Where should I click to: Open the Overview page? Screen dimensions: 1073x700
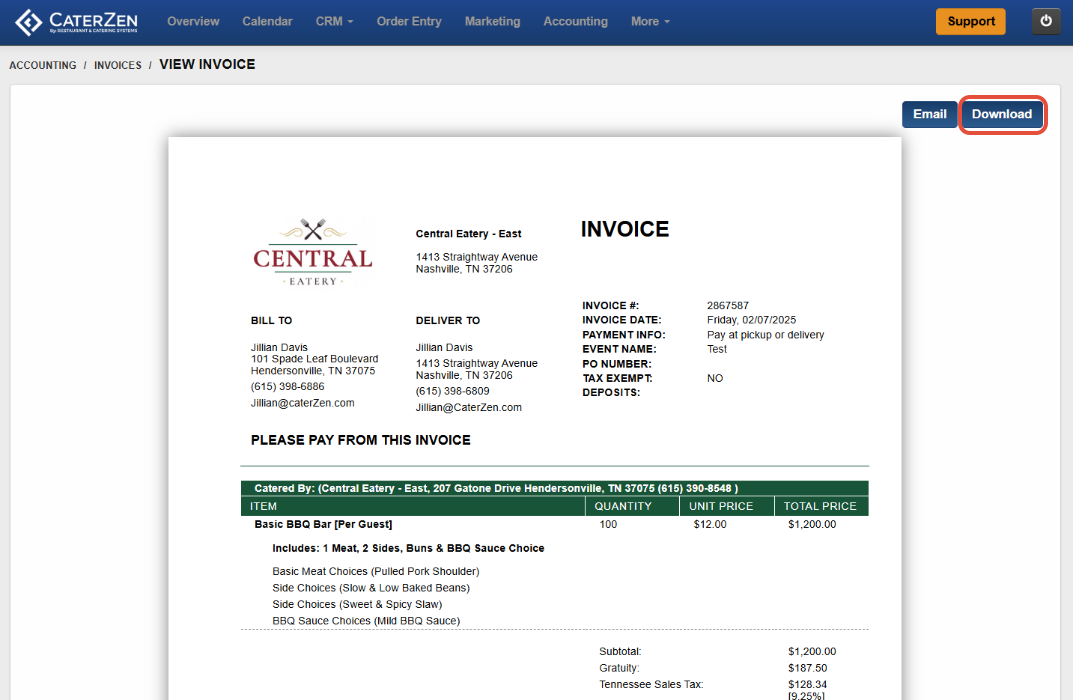coord(193,21)
